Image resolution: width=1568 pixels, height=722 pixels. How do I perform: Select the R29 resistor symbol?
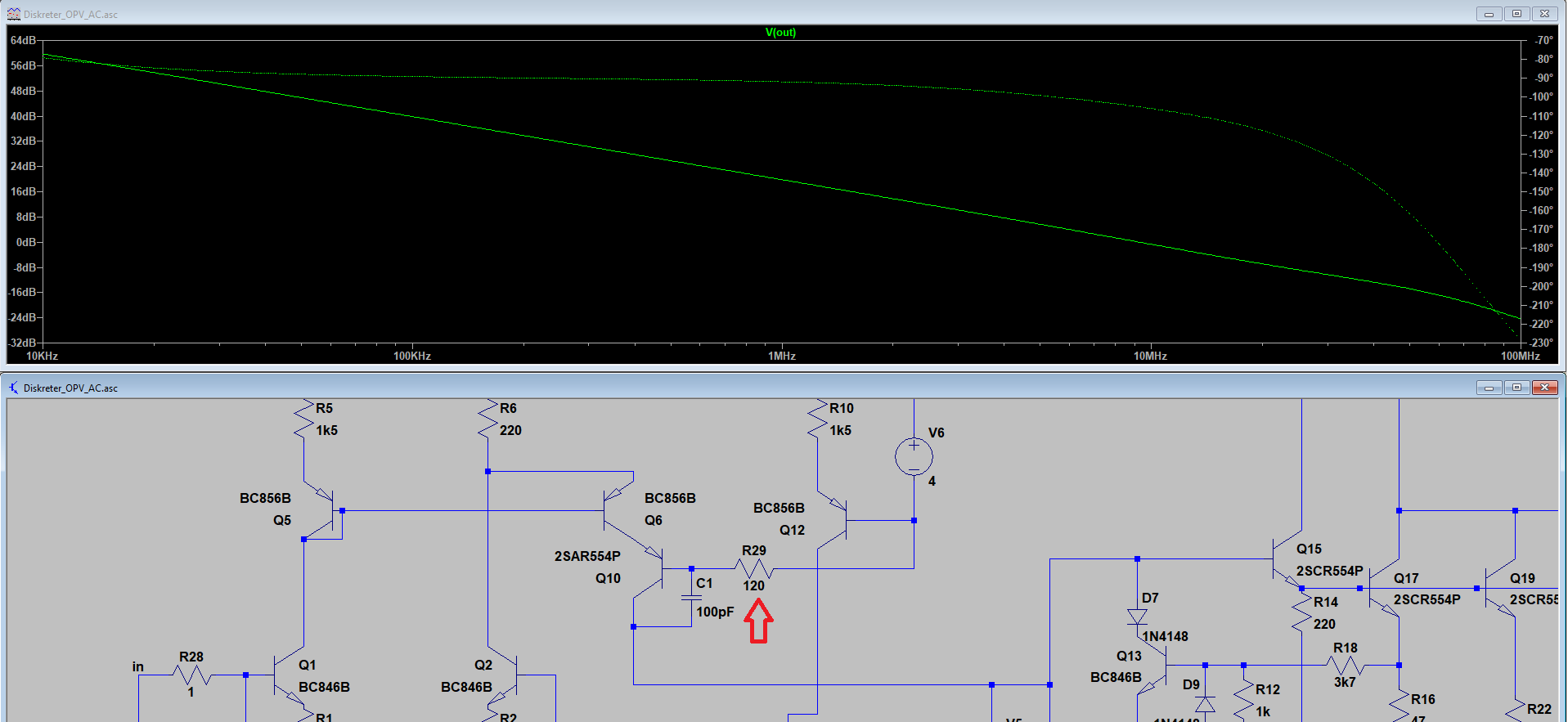(753, 568)
